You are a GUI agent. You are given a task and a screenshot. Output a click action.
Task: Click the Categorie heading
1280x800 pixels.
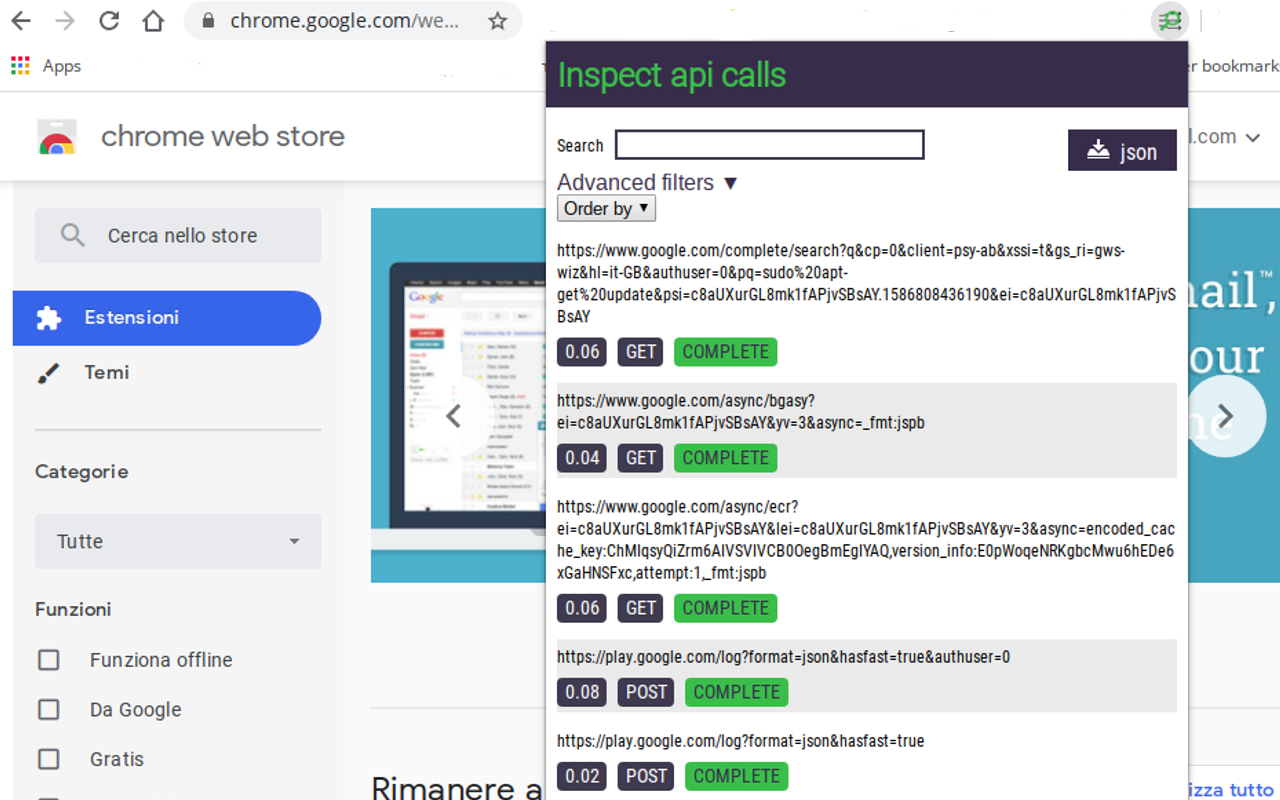(x=82, y=472)
